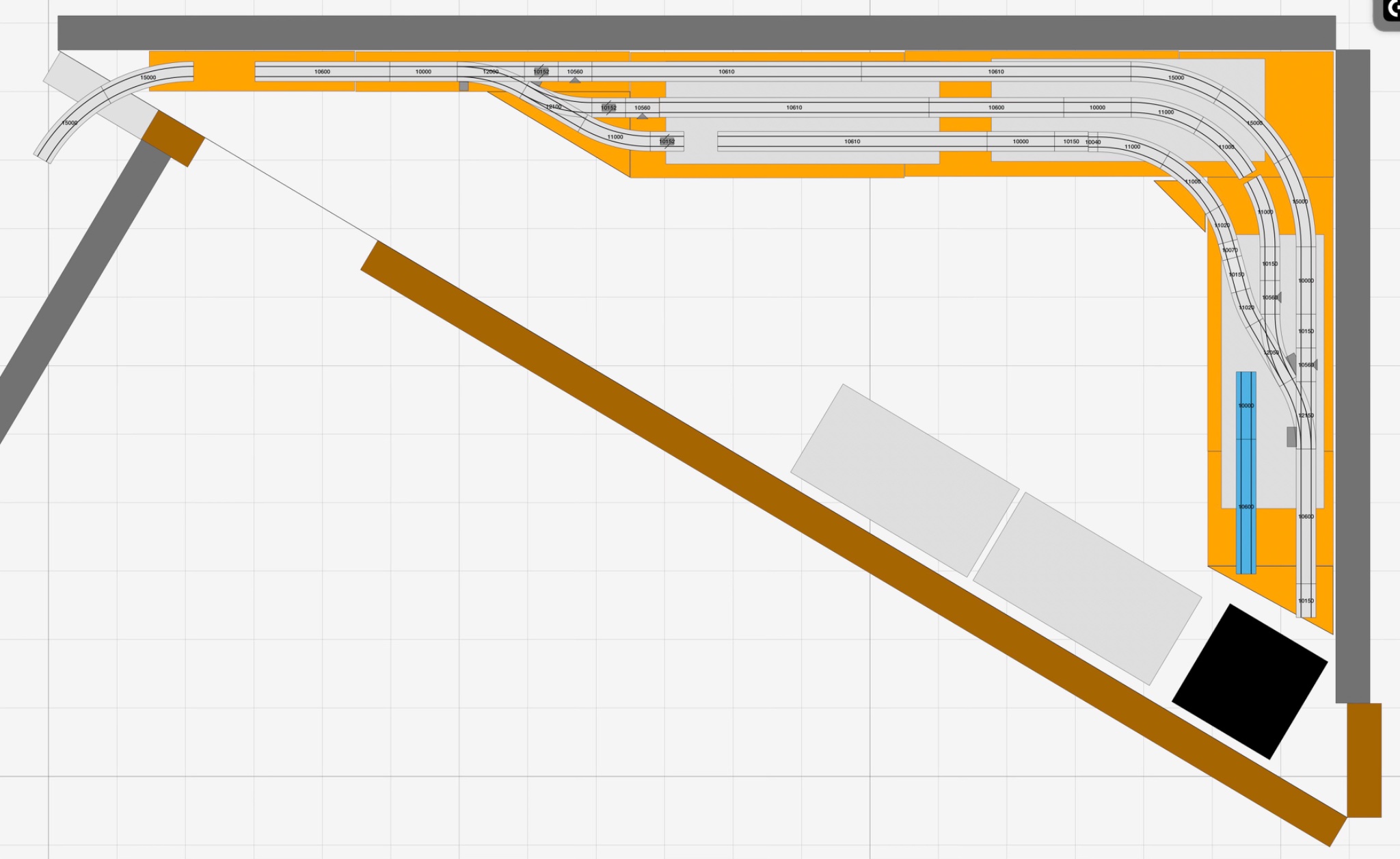Select the black square object

(1250, 681)
